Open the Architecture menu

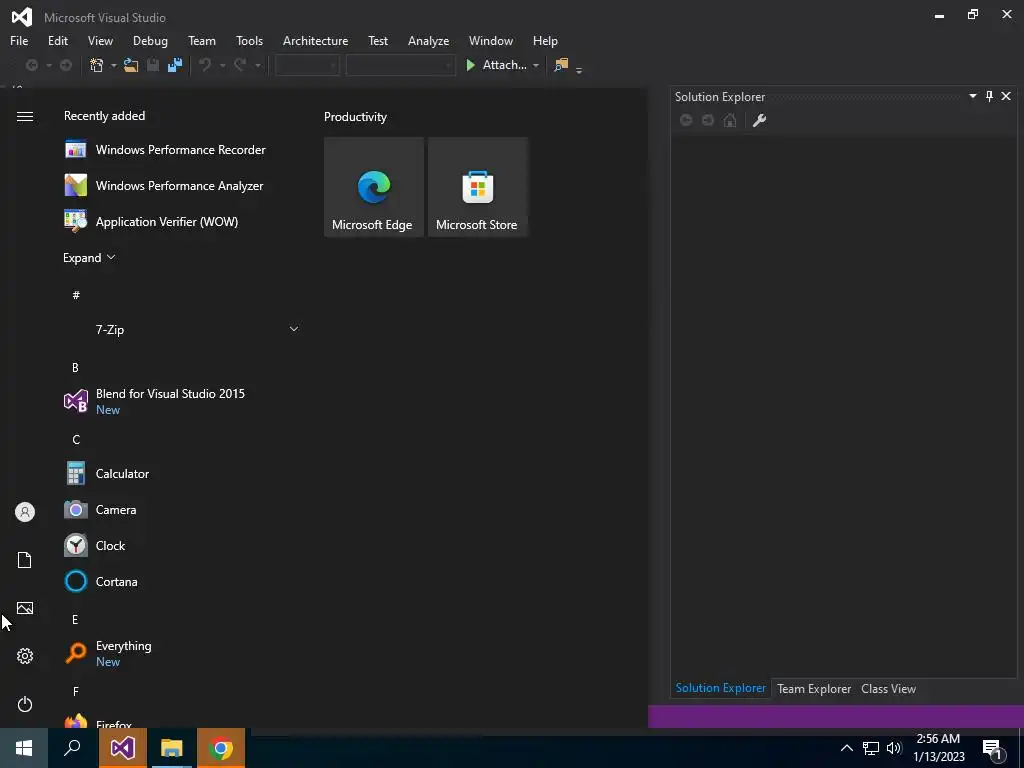[315, 40]
